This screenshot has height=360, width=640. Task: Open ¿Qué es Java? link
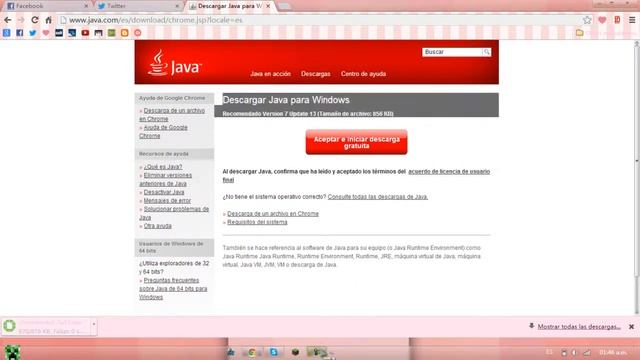click(x=163, y=167)
